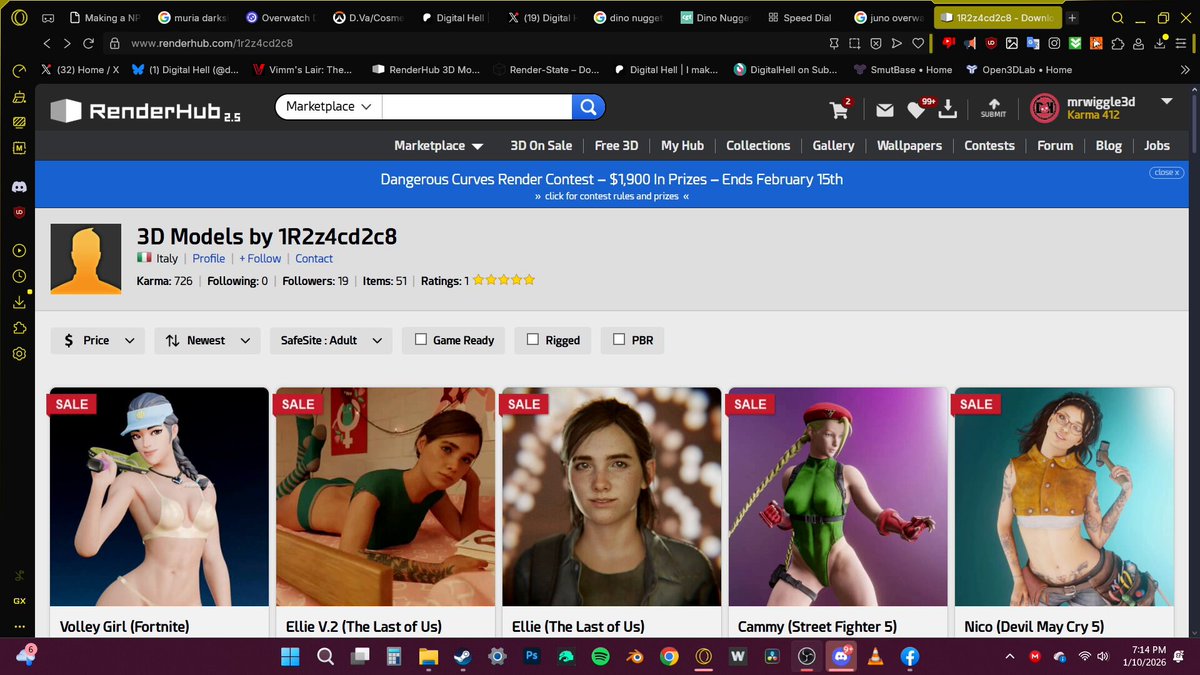This screenshot has height=675, width=1200.
Task: Click contest rules and prizes link
Action: 612,196
